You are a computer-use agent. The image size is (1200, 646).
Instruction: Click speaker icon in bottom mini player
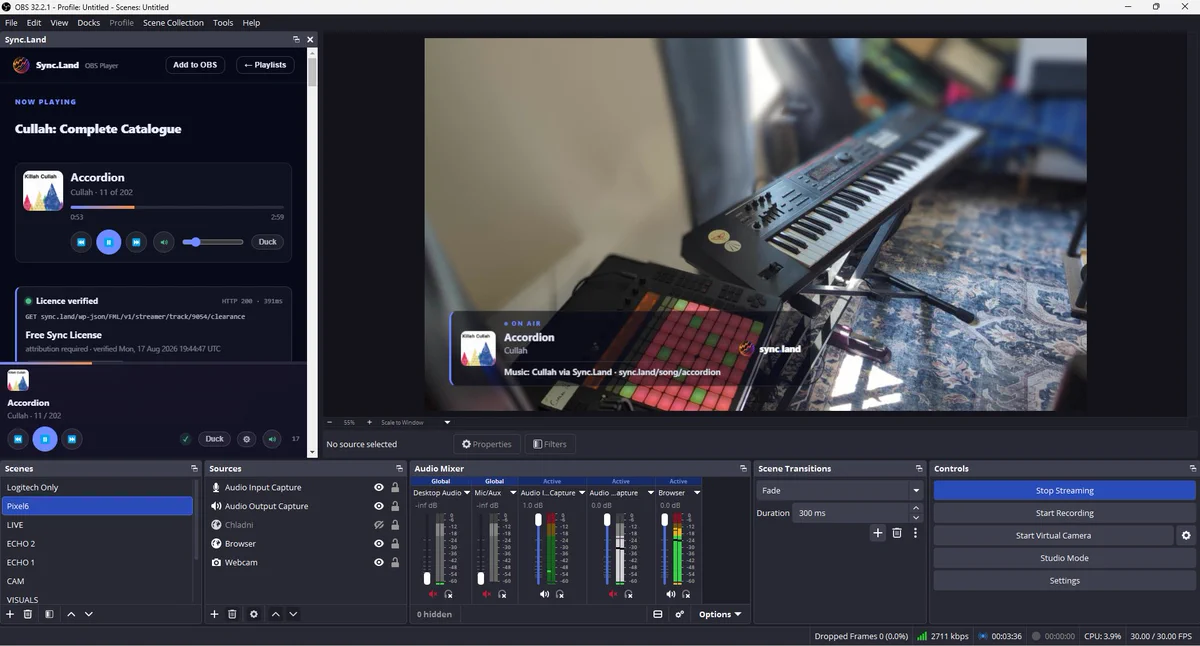(x=272, y=439)
